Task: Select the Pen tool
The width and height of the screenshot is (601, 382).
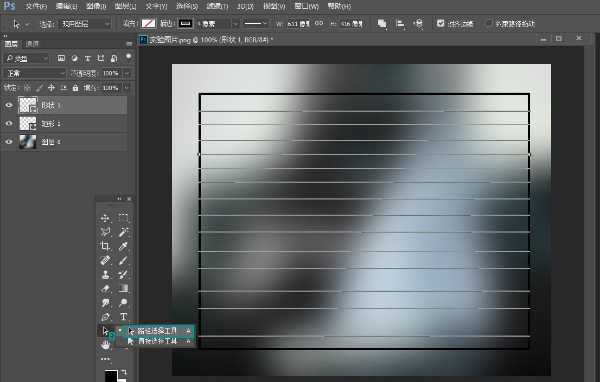Action: click(105, 317)
